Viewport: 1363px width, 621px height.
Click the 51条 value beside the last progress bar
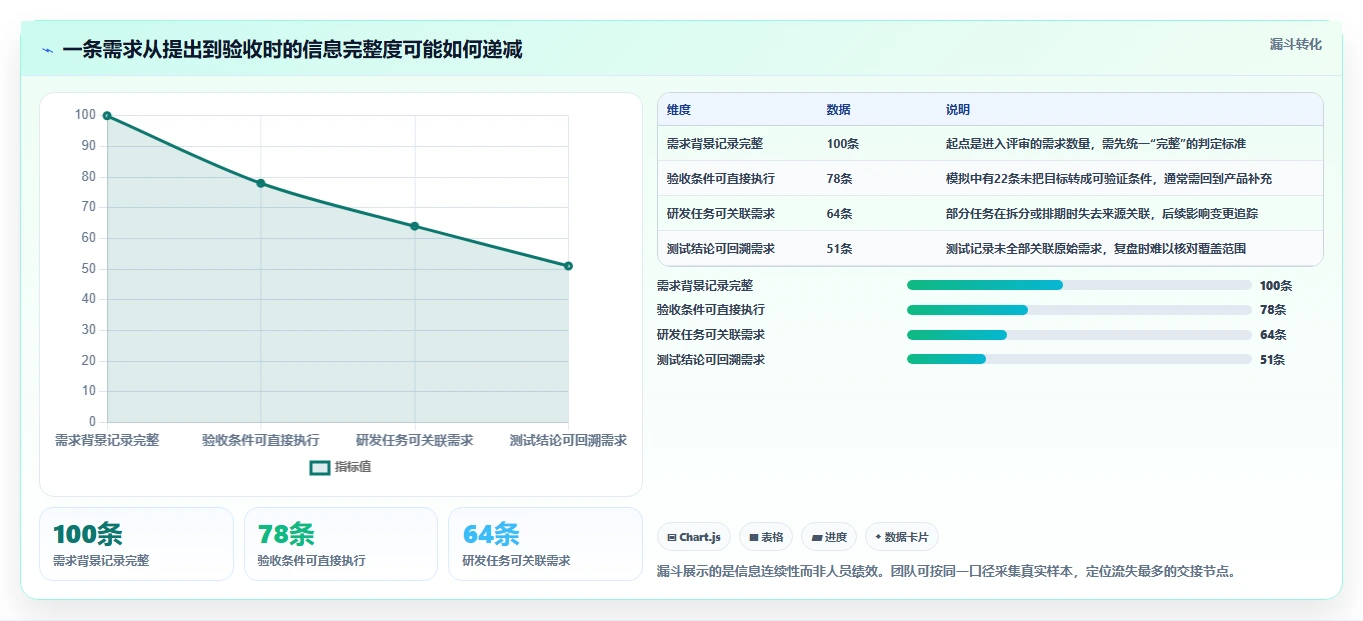[x=1273, y=360]
